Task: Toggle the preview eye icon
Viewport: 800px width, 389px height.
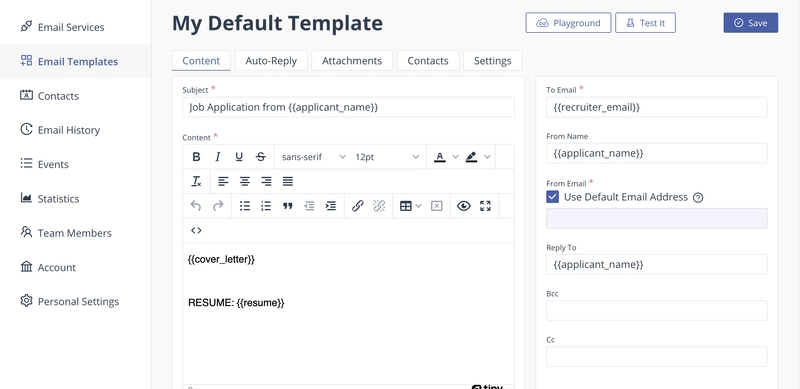Action: pos(463,206)
